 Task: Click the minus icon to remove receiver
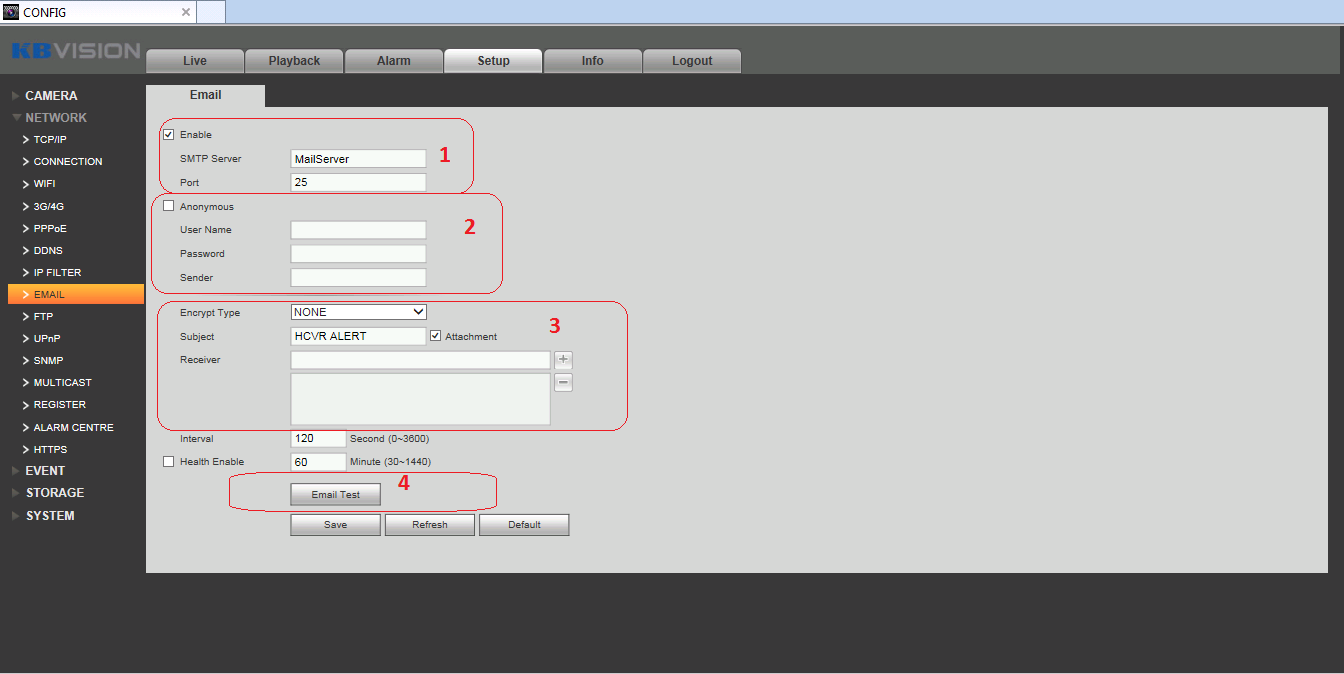pyautogui.click(x=564, y=383)
